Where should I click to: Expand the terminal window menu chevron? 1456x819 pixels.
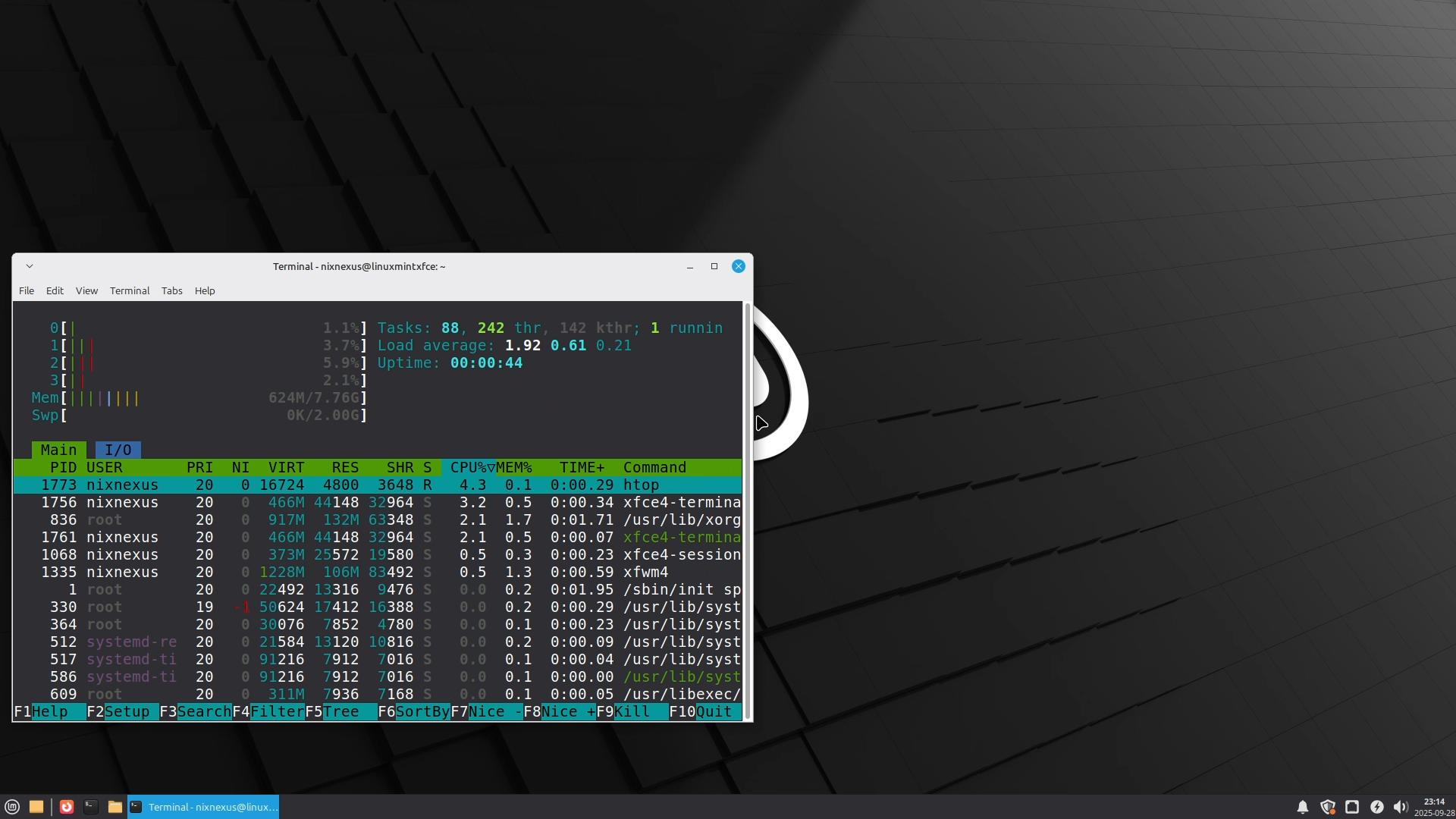(30, 266)
